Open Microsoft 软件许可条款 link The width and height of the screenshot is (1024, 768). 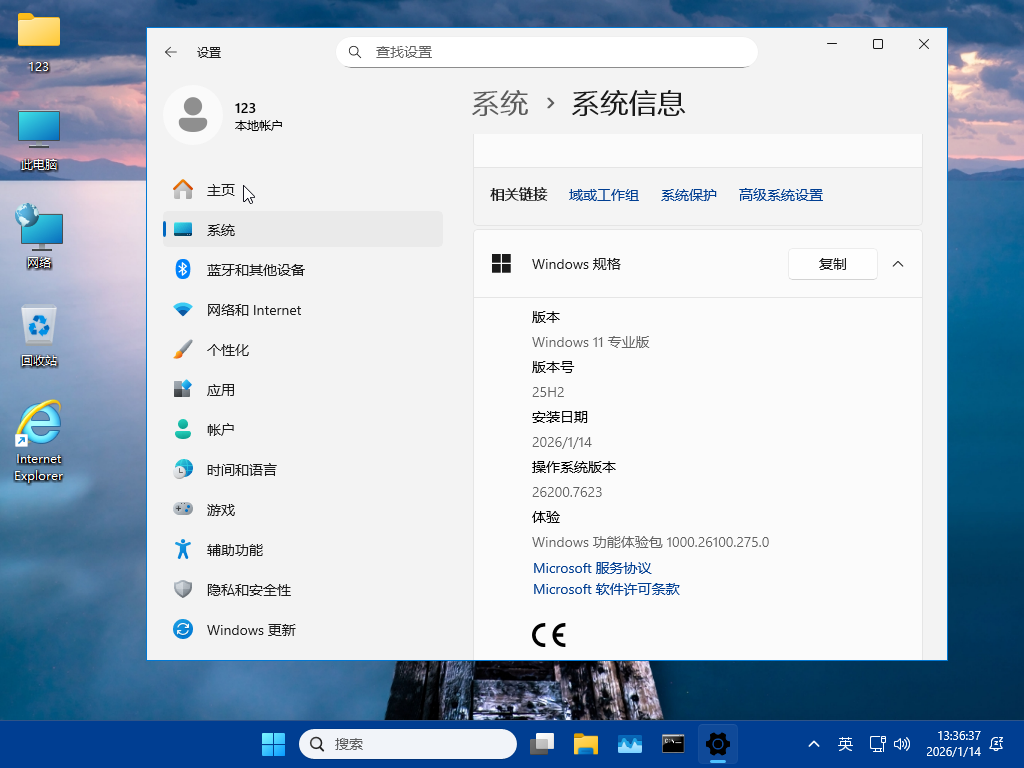606,589
